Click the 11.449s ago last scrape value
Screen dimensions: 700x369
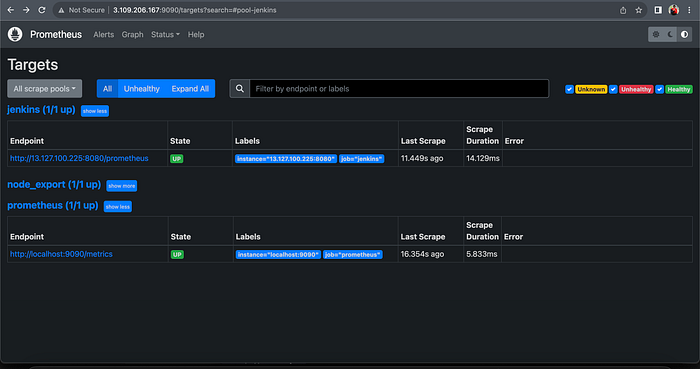point(422,158)
